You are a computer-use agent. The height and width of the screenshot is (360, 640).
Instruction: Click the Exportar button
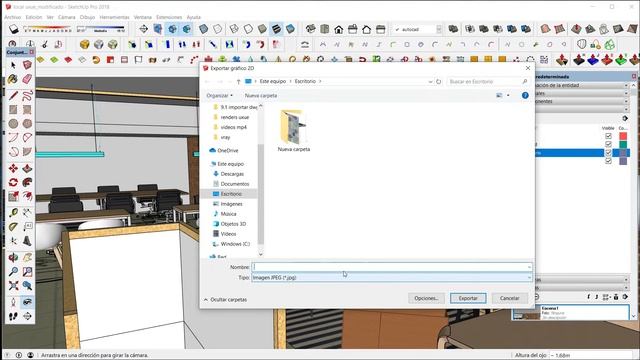(468, 298)
